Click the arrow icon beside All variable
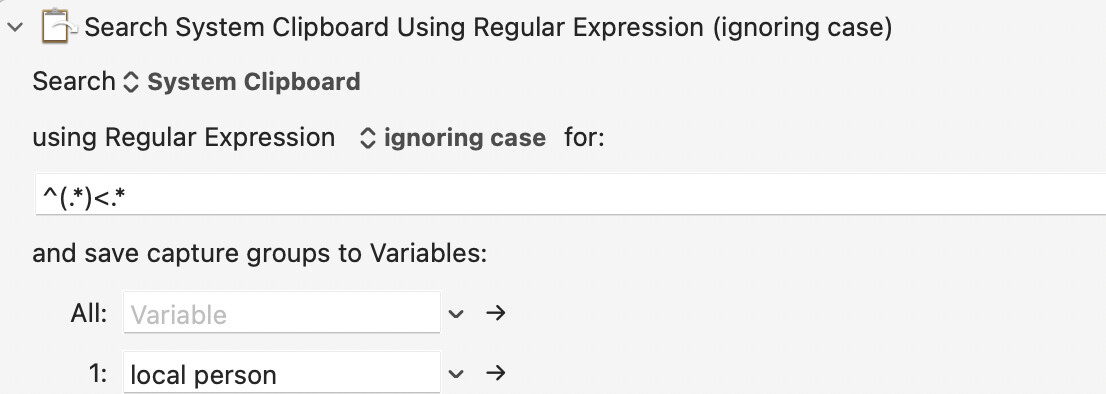The image size is (1106, 394). (496, 312)
